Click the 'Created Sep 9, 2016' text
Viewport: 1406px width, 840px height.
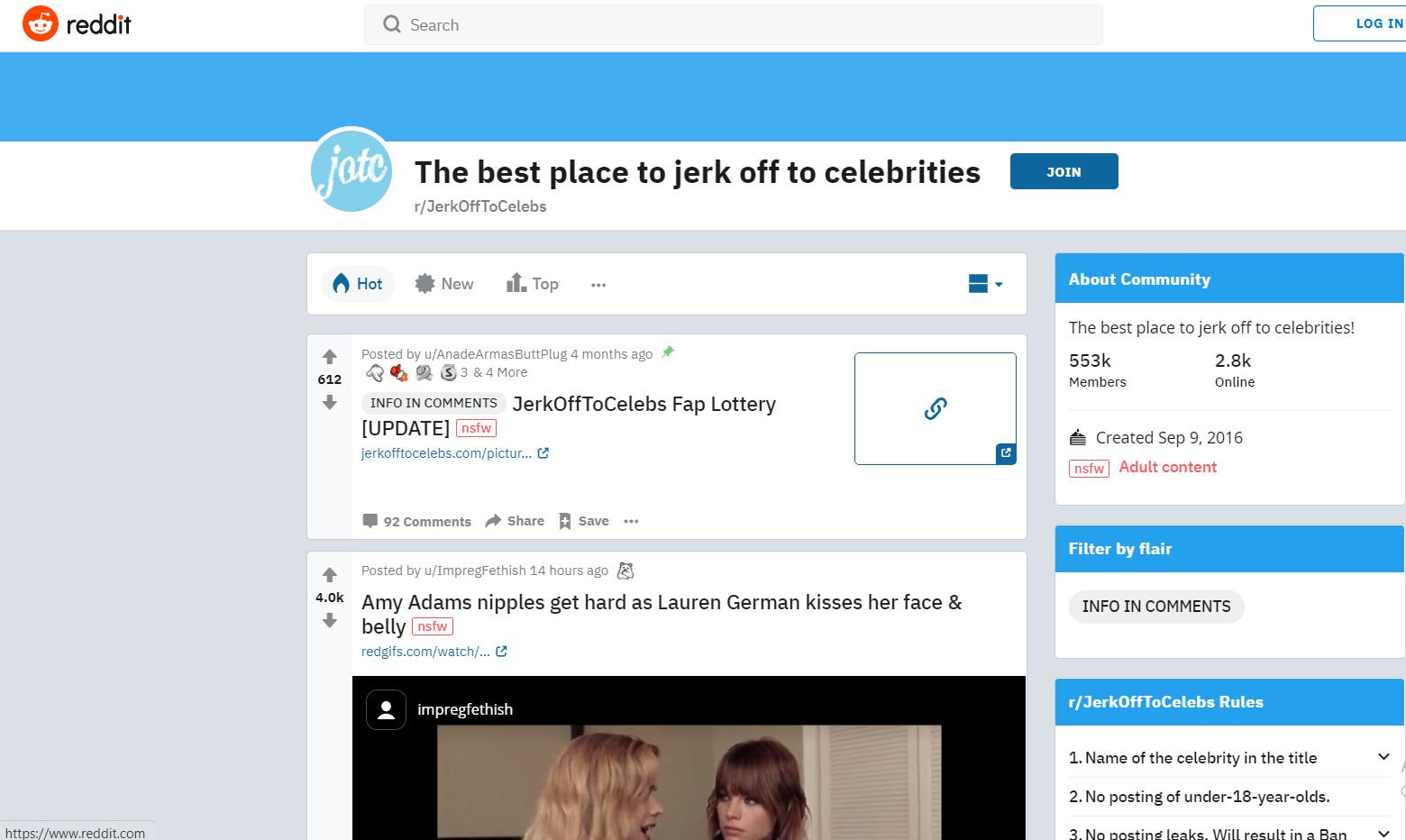1169,438
